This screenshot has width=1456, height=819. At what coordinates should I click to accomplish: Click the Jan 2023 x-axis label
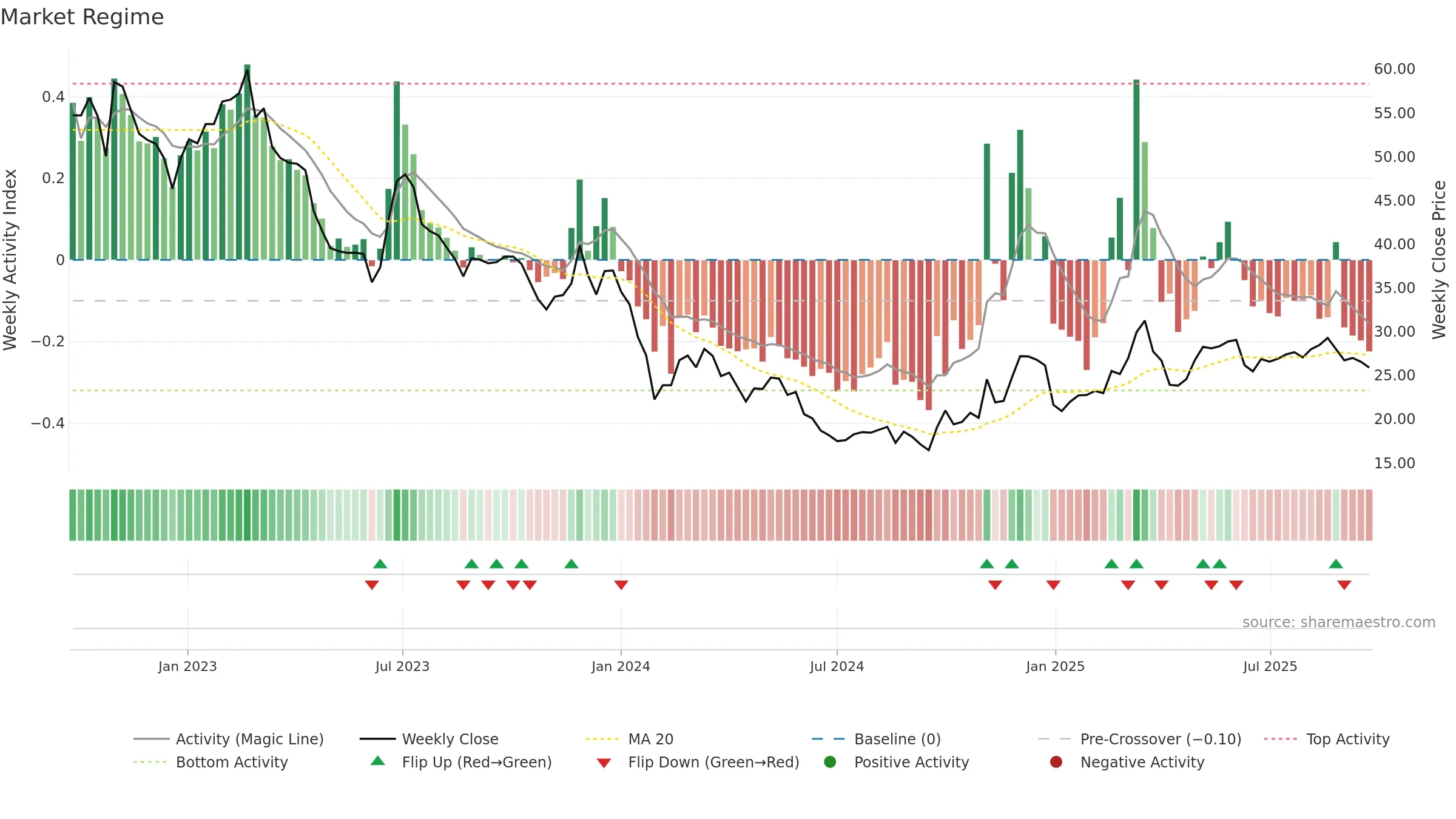187,666
